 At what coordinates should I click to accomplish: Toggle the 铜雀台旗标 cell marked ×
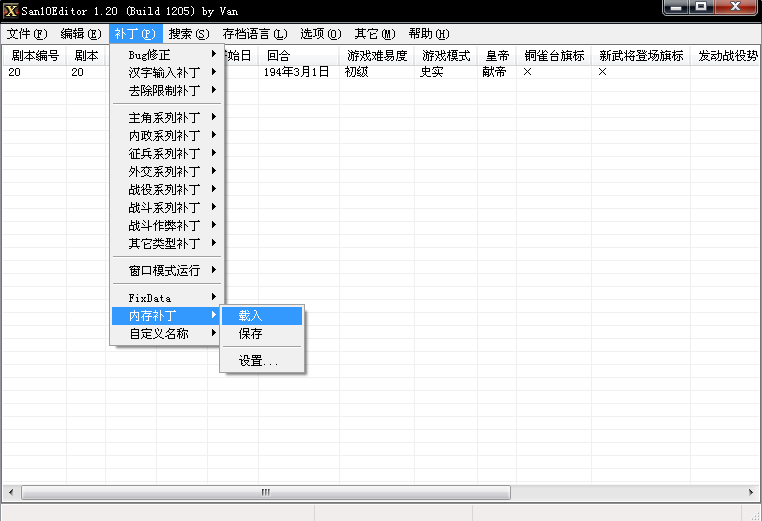coord(528,73)
